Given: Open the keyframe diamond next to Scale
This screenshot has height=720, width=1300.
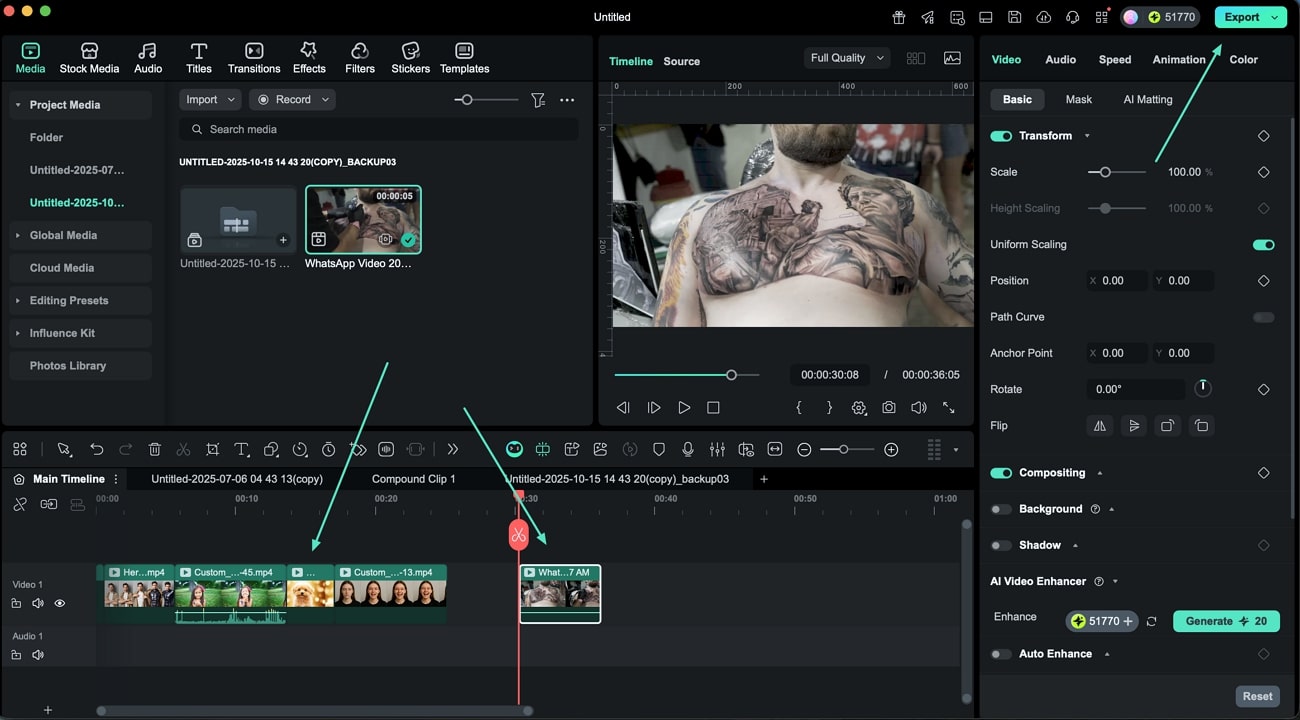Looking at the screenshot, I should click(x=1263, y=171).
